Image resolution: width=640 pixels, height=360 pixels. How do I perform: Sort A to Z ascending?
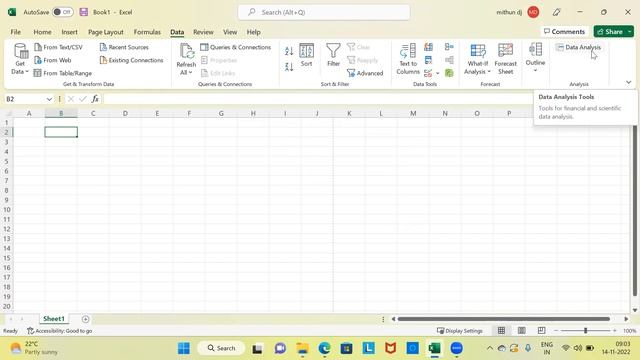(x=289, y=51)
